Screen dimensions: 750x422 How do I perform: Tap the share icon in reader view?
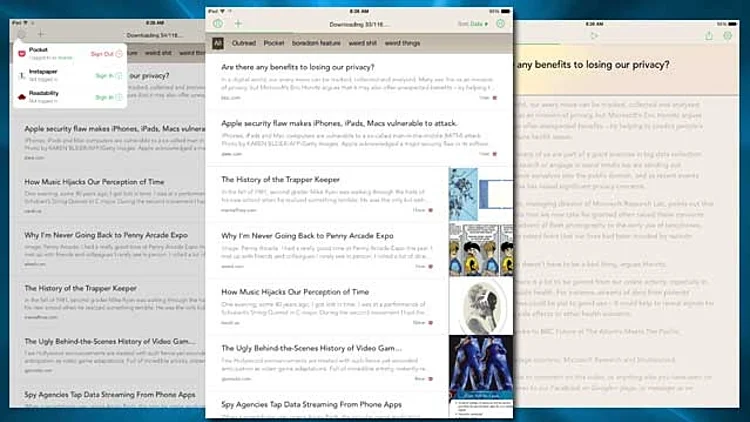click(x=707, y=35)
